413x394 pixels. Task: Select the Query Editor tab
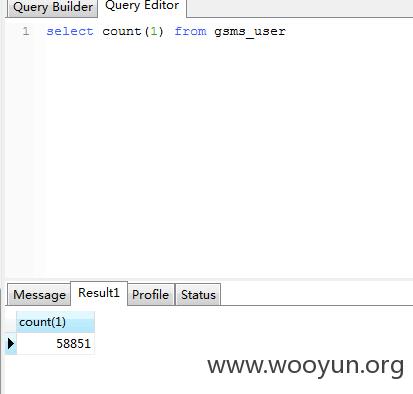point(142,7)
